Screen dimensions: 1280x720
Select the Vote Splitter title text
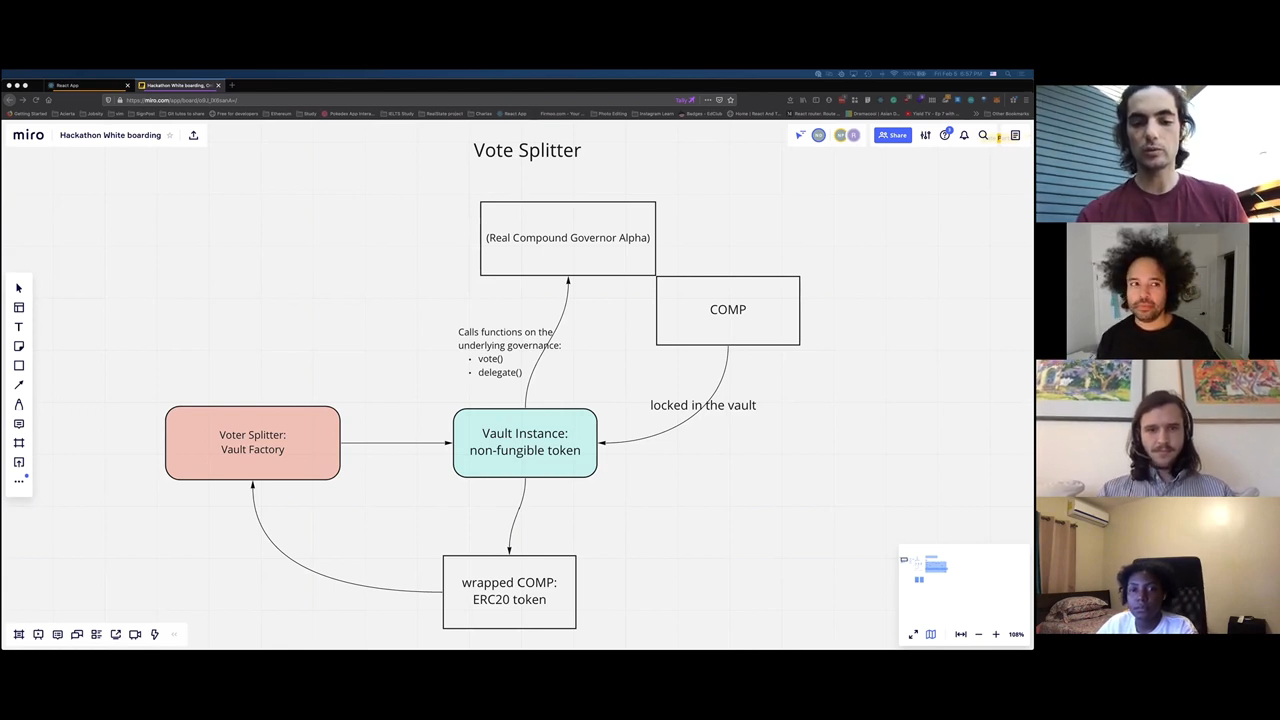pyautogui.click(x=527, y=150)
